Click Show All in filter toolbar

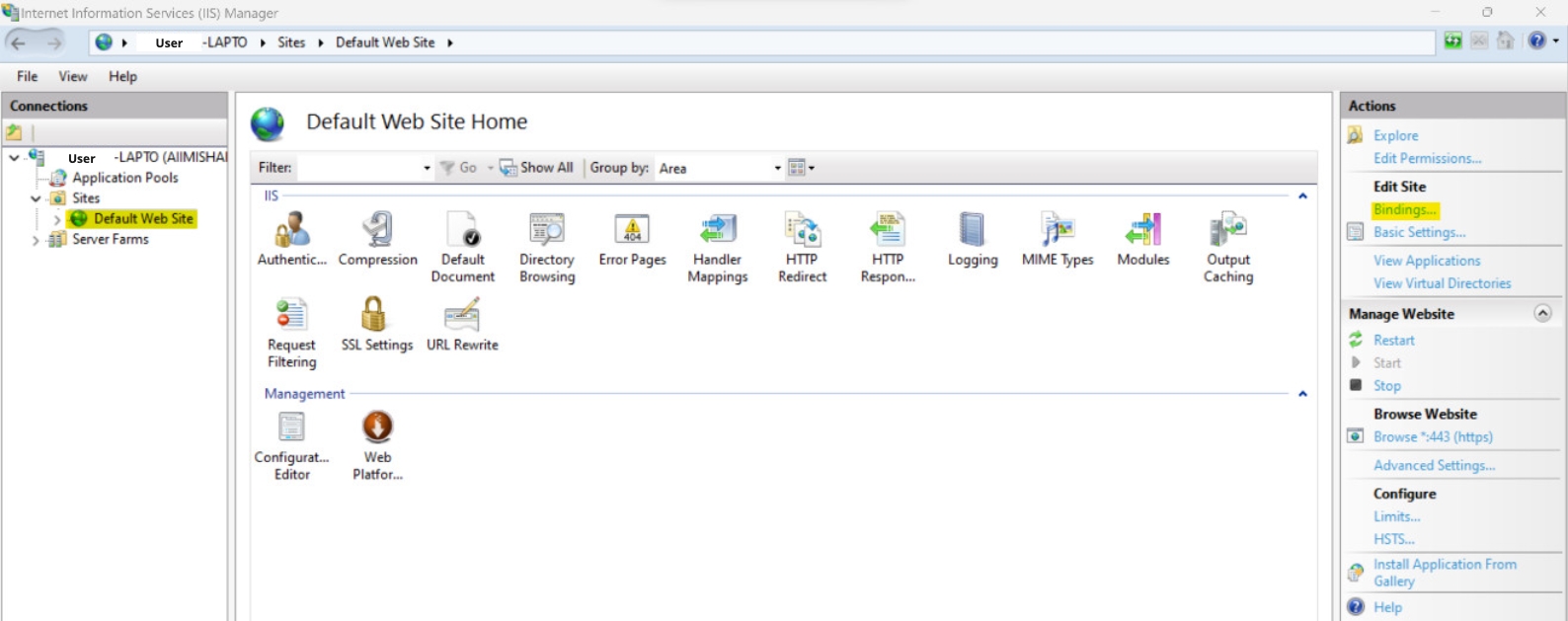(x=537, y=168)
